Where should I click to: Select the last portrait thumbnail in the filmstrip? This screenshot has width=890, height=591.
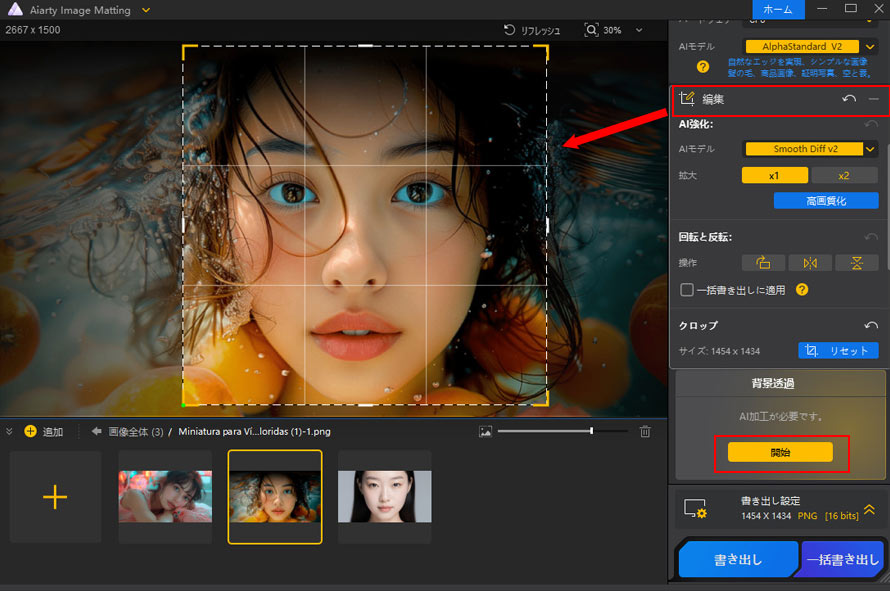tap(385, 496)
